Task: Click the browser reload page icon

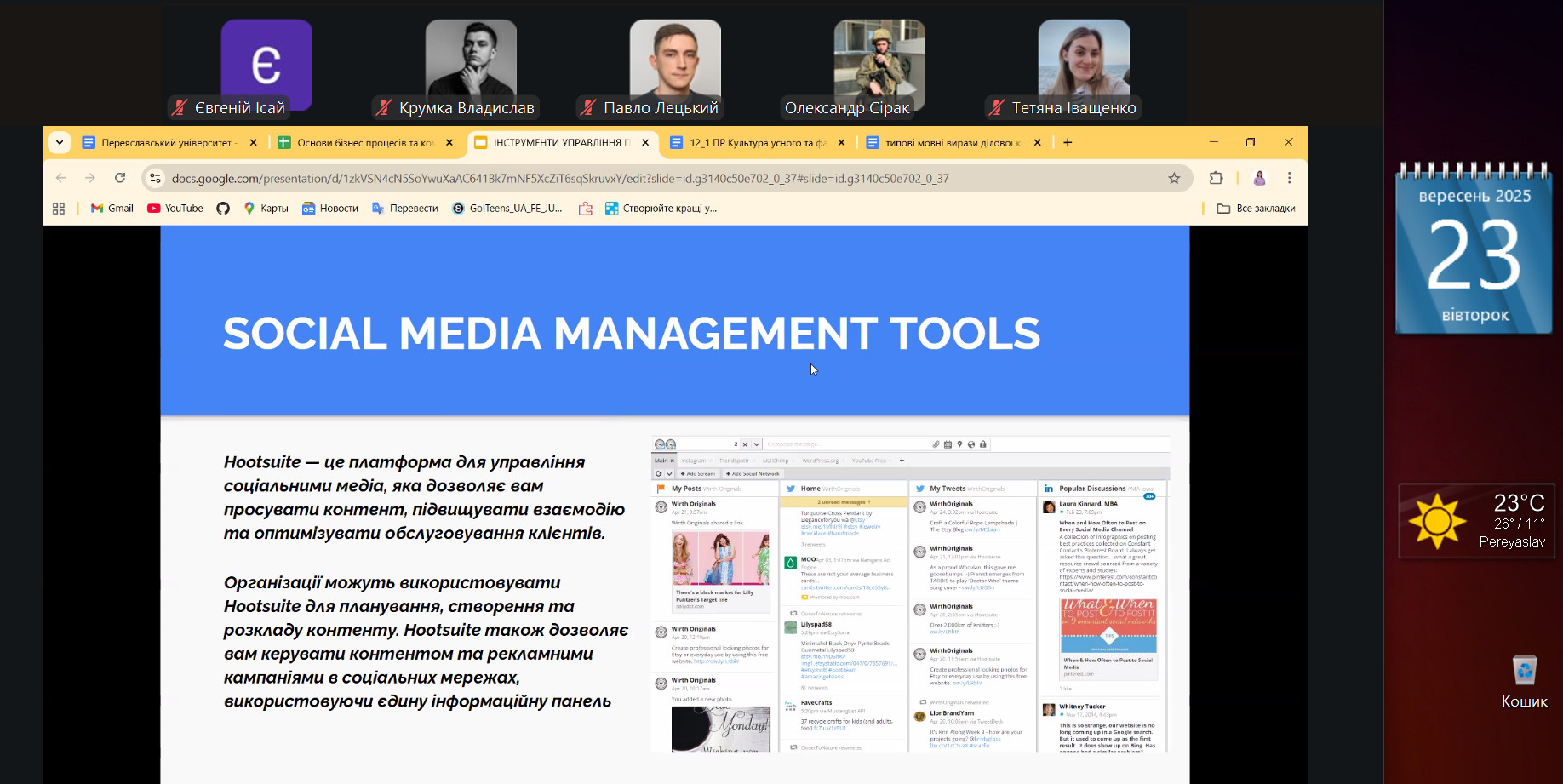Action: point(120,178)
